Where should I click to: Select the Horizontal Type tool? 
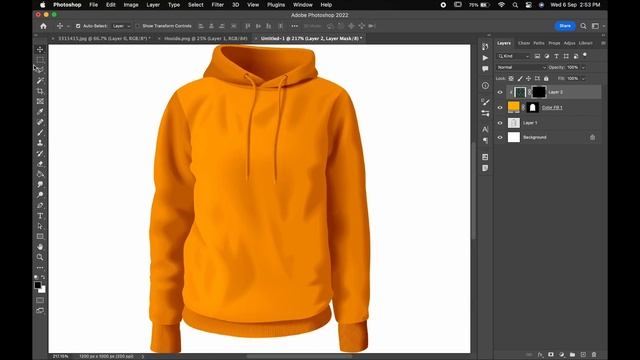coord(40,216)
